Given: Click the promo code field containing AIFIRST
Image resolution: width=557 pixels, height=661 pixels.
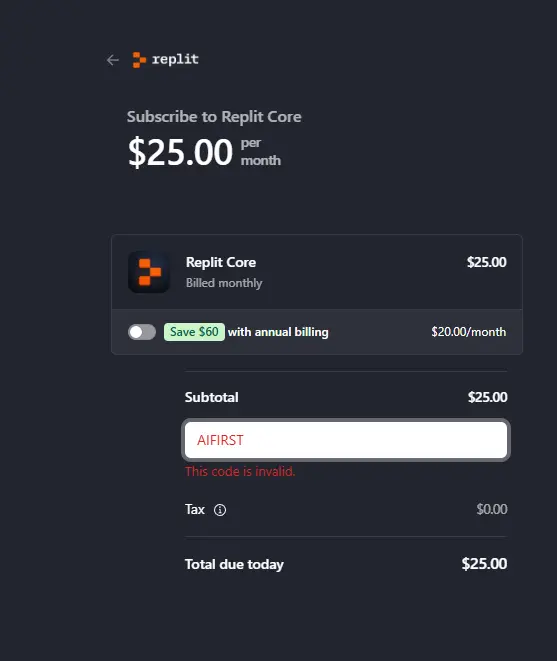Looking at the screenshot, I should point(346,440).
